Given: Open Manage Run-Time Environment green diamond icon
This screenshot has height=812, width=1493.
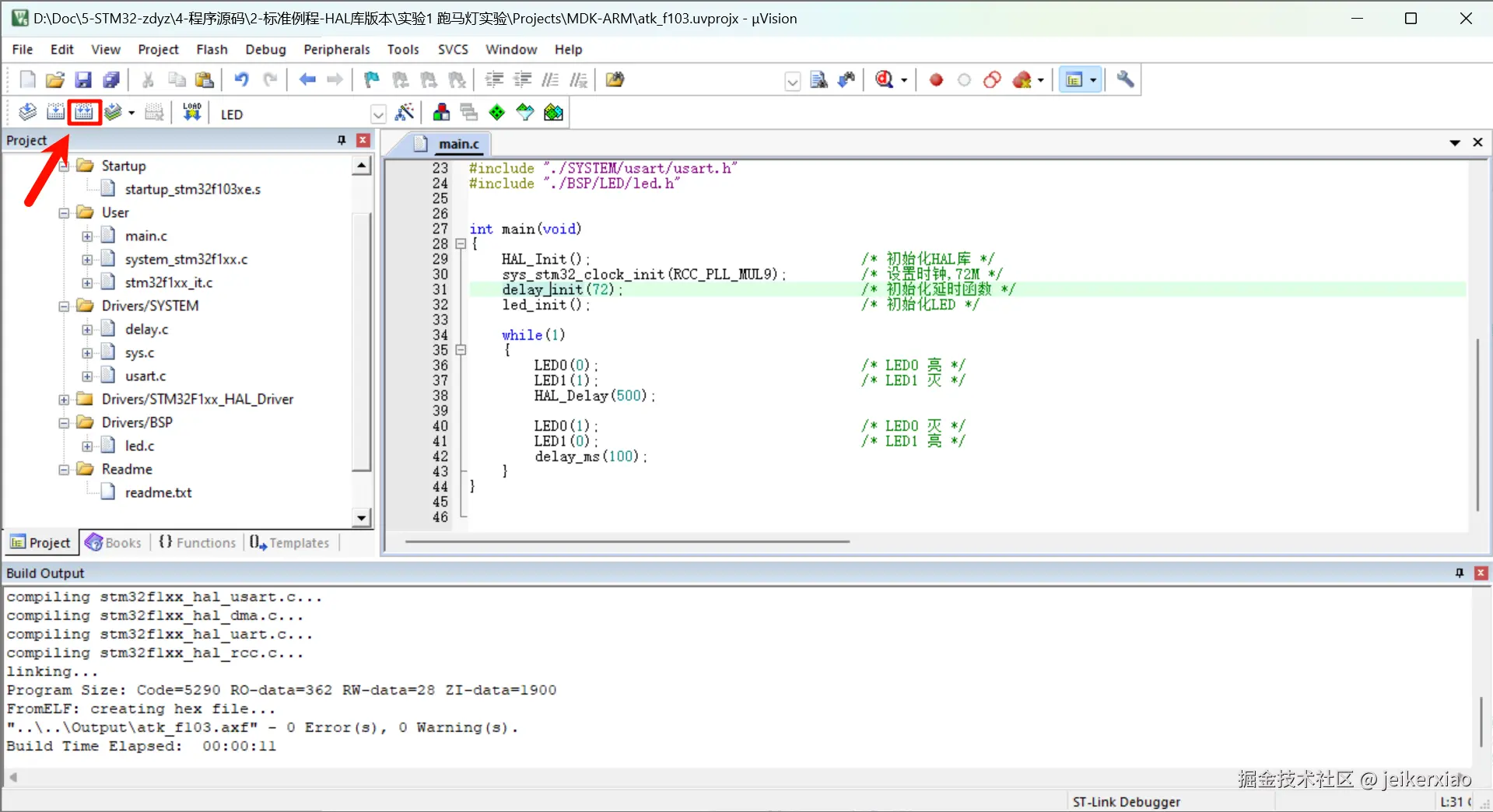Looking at the screenshot, I should [x=497, y=113].
